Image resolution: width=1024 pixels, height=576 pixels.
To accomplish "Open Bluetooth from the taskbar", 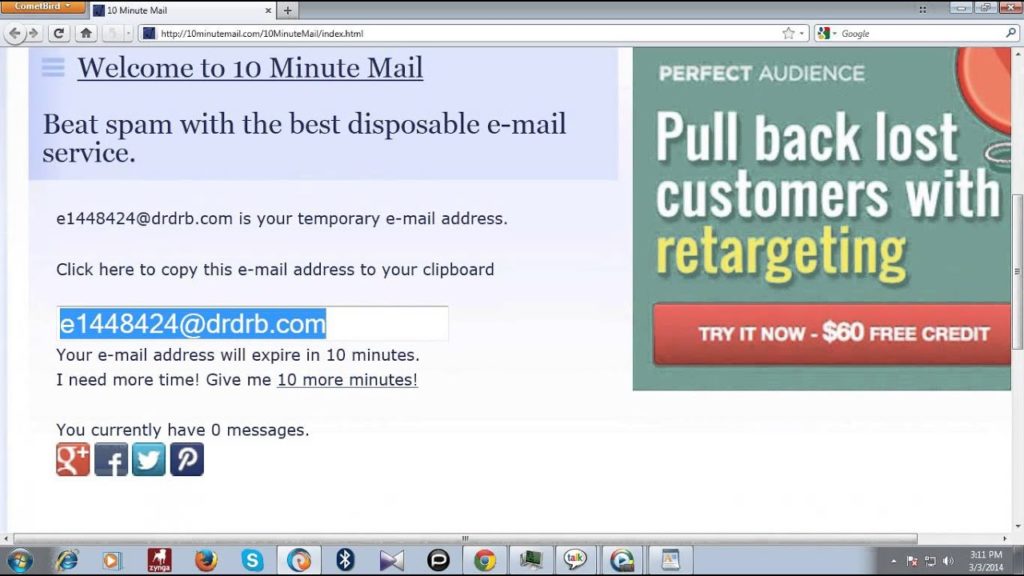I will (345, 560).
